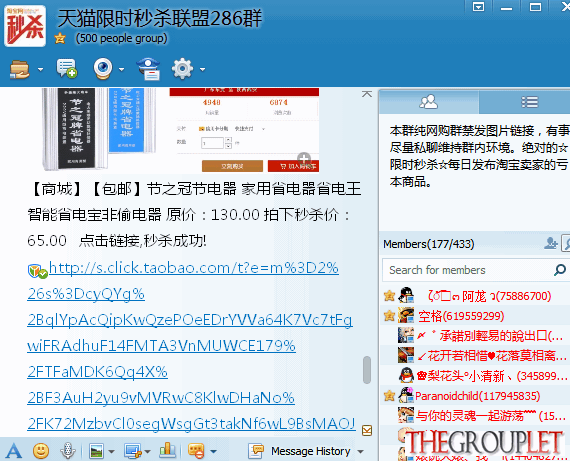Expand the message block dropdown arrow

pyautogui.click(x=213, y=452)
